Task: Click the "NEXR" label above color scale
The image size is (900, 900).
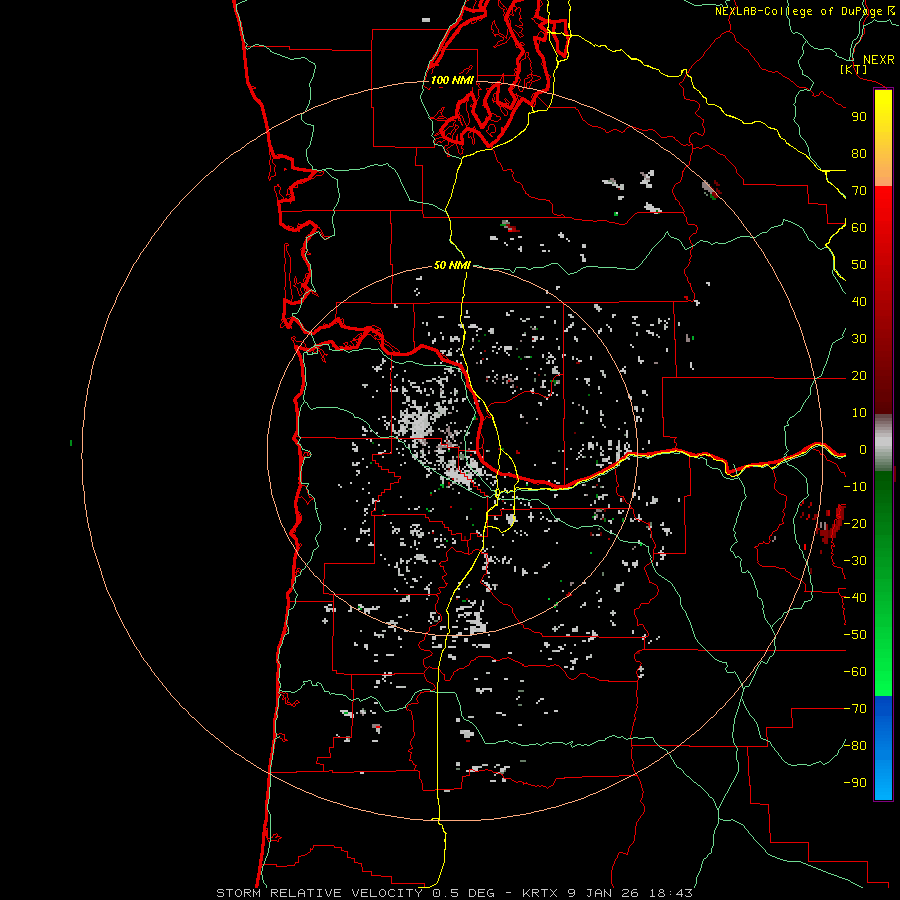Action: coord(879,60)
